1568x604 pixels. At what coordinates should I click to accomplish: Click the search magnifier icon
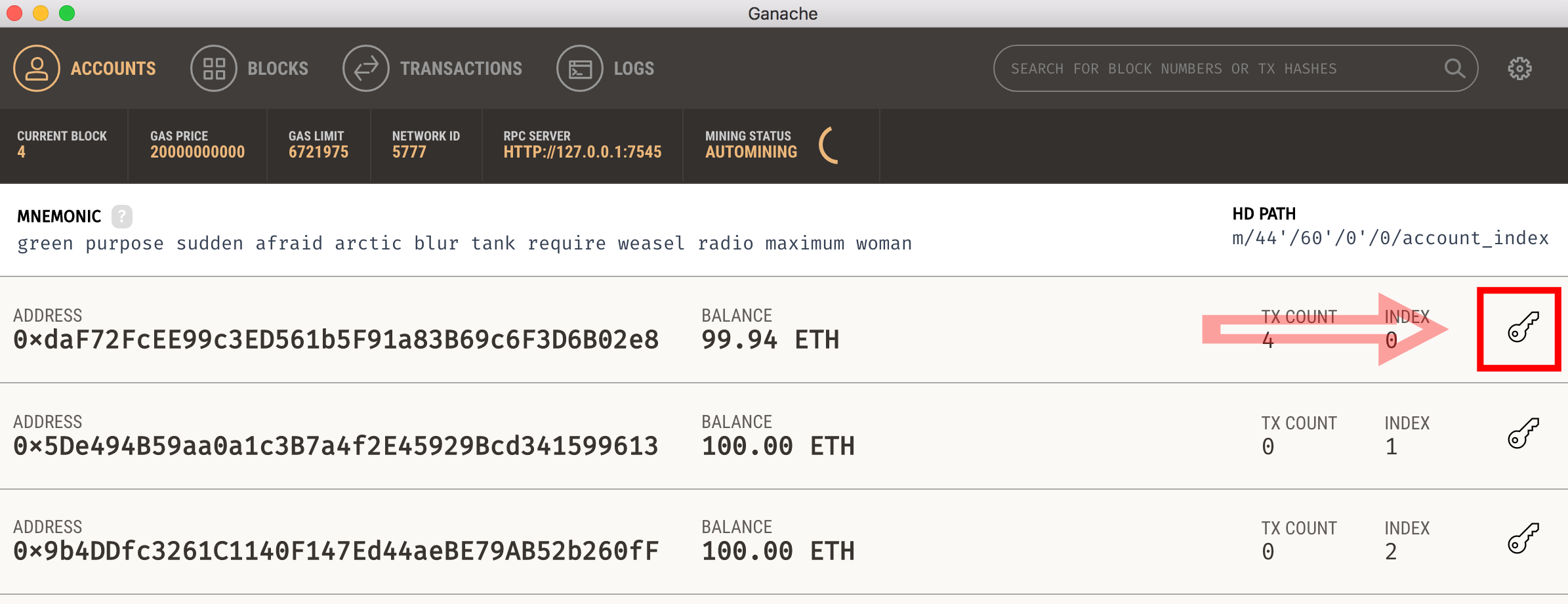point(1455,68)
